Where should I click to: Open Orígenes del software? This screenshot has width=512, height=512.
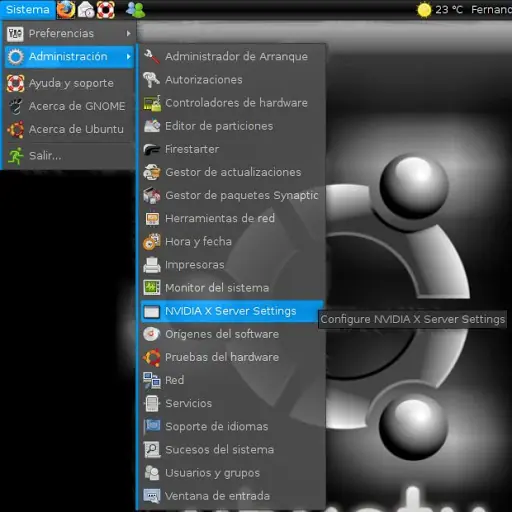(232, 334)
